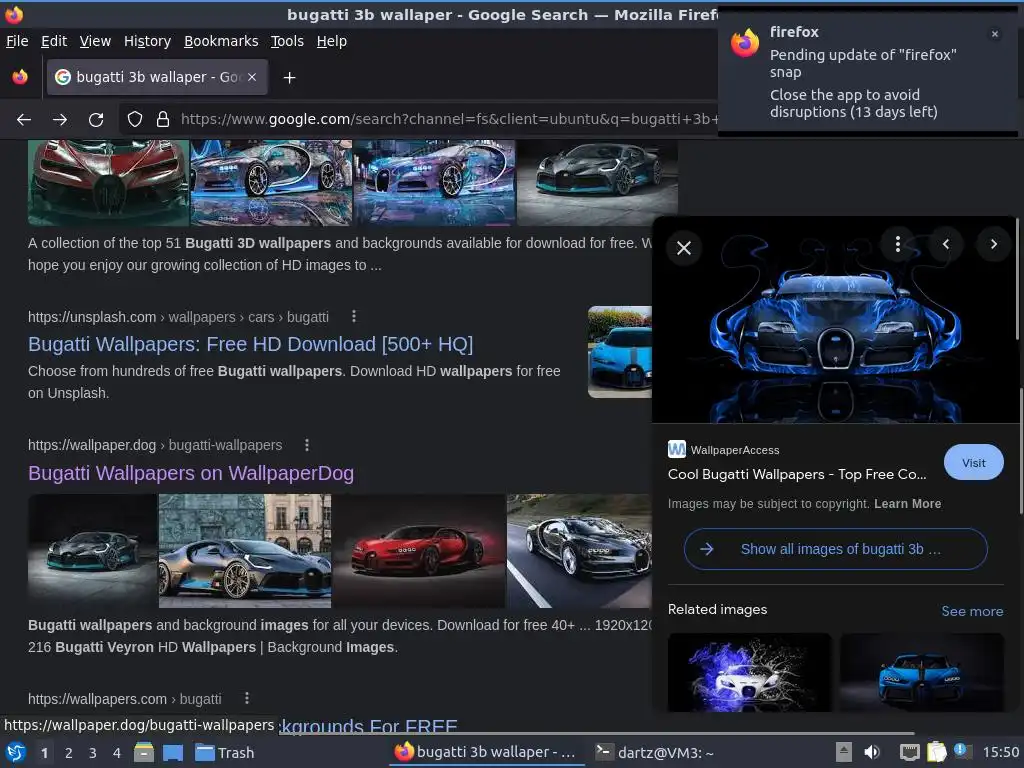The height and width of the screenshot is (768, 1024).
Task: Click the taskbar clock showing 15:50
Action: pos(1001,752)
